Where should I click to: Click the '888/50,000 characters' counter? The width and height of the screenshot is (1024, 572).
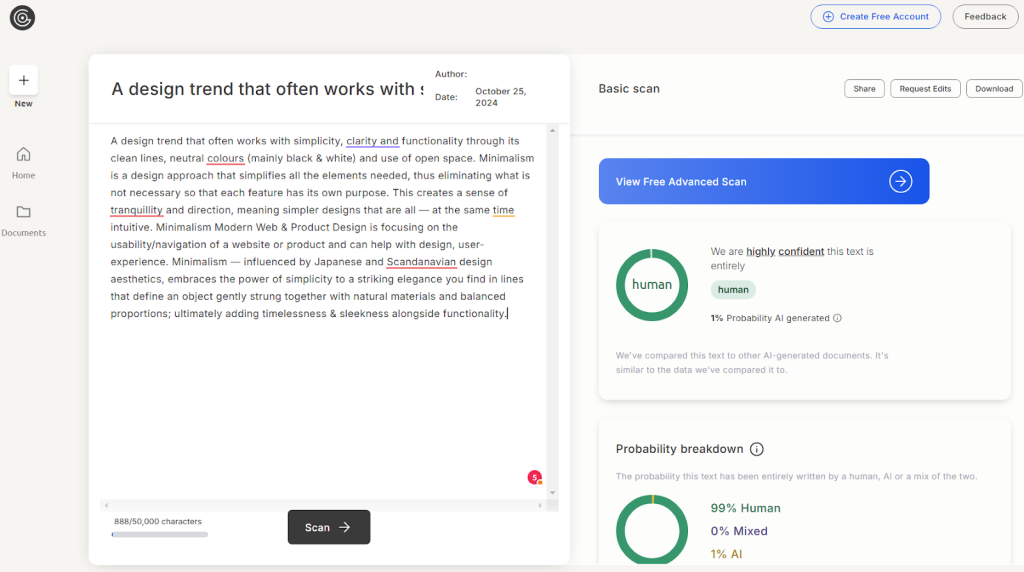coord(157,521)
